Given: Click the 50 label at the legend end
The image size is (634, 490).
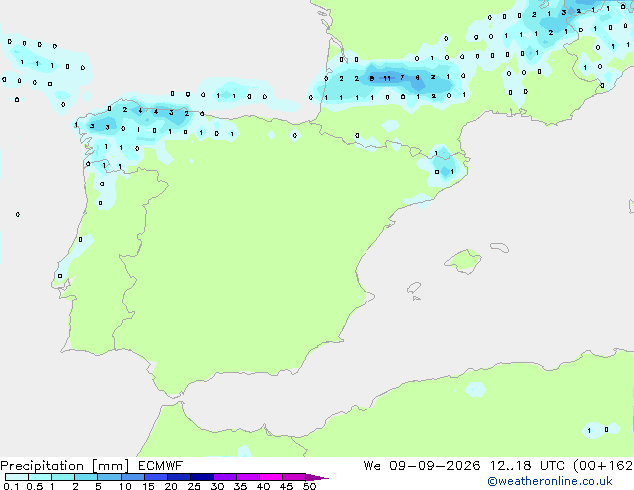Looking at the screenshot, I should 309,486.
